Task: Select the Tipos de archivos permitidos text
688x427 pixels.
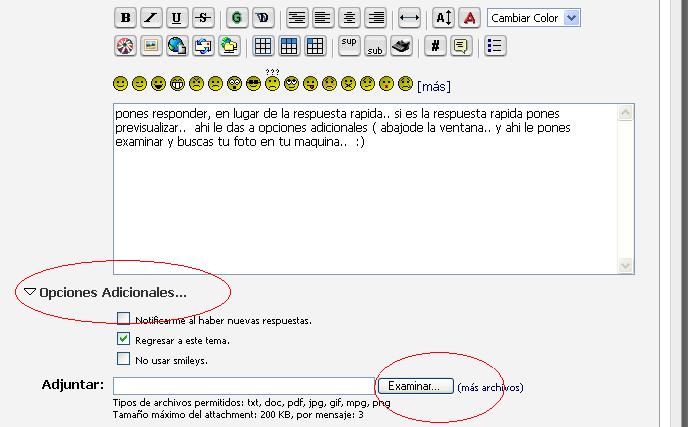Action: [x=251, y=403]
